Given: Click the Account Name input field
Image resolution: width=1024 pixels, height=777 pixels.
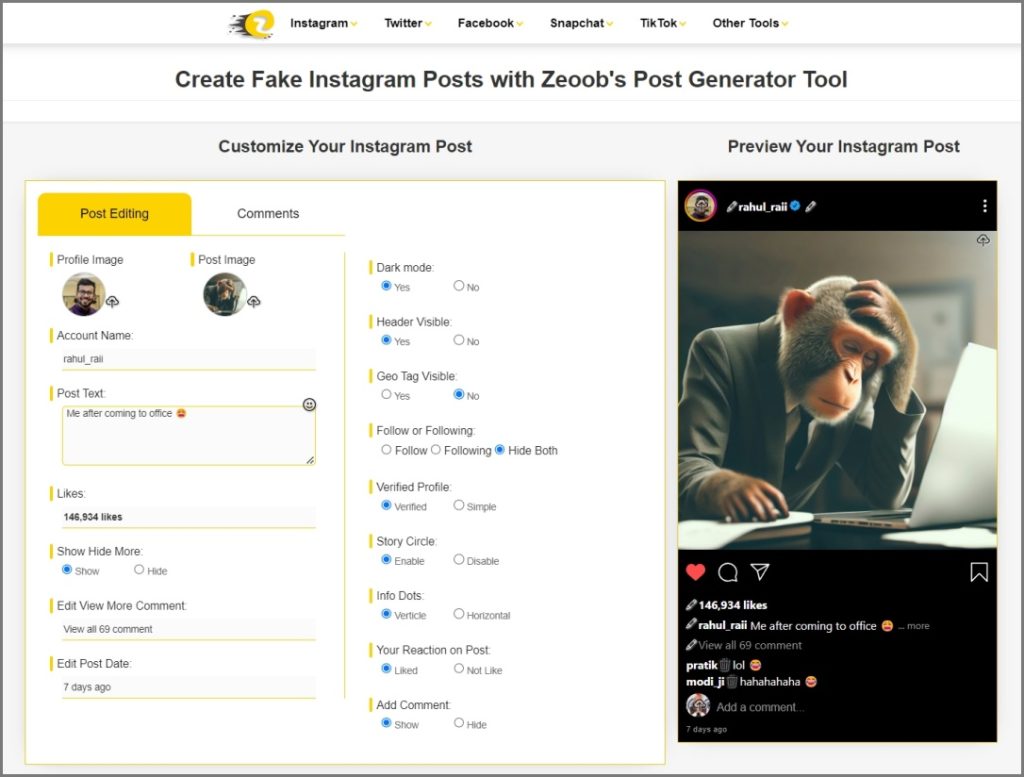Looking at the screenshot, I should (x=189, y=359).
